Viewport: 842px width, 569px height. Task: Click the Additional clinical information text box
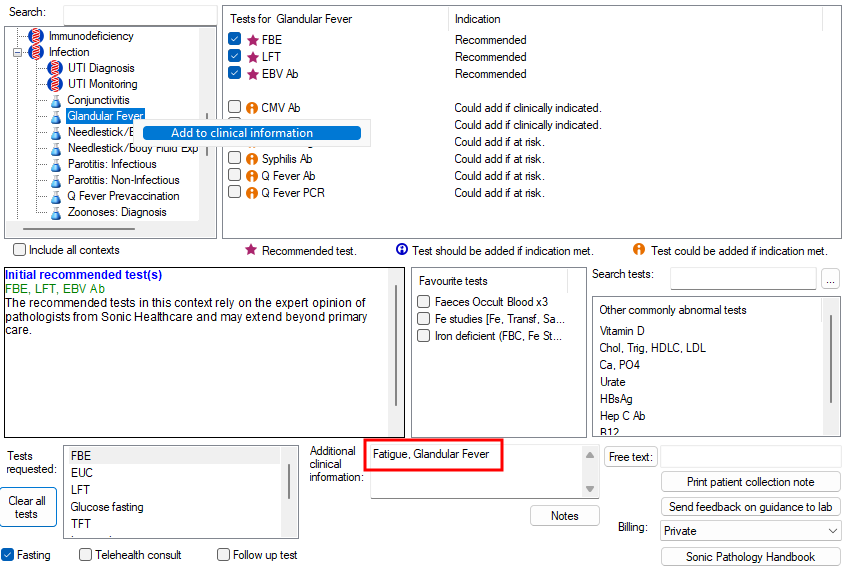coord(477,471)
